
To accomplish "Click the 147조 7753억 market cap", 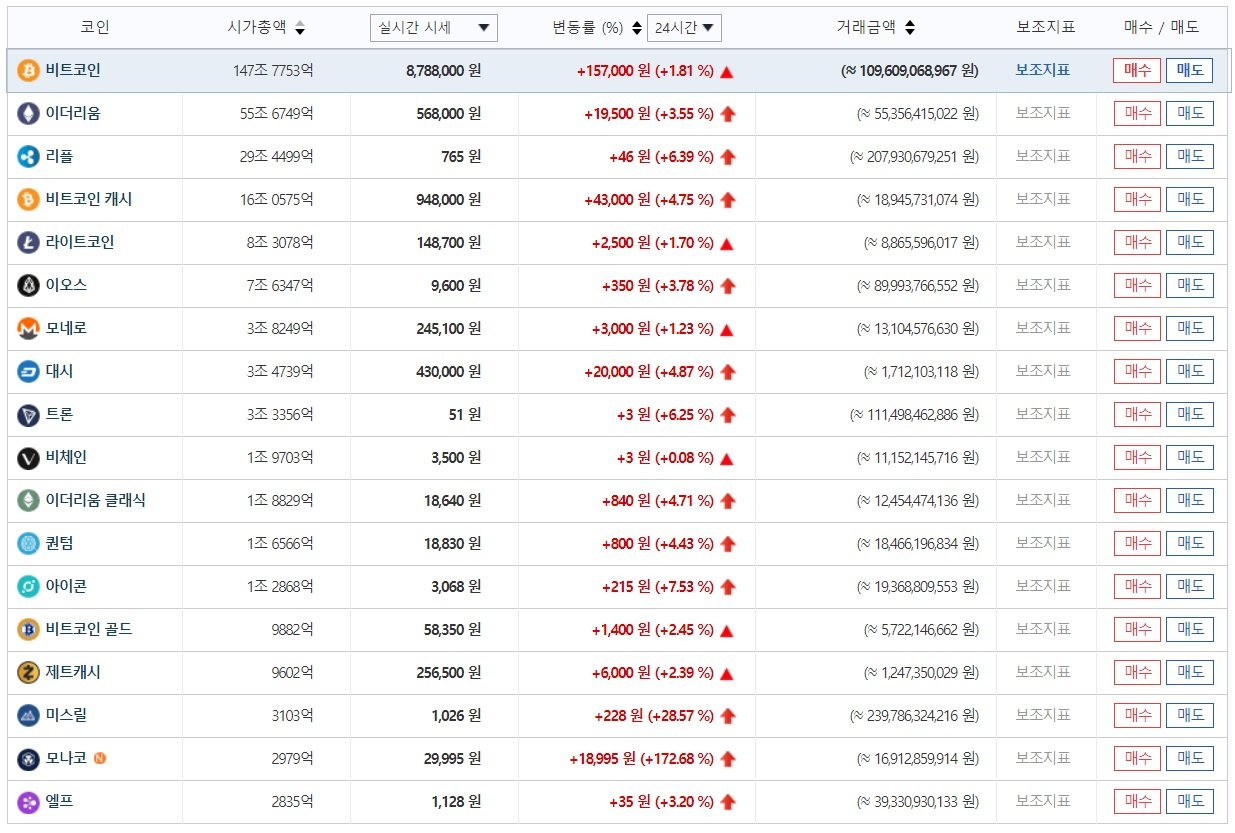I will point(272,71).
